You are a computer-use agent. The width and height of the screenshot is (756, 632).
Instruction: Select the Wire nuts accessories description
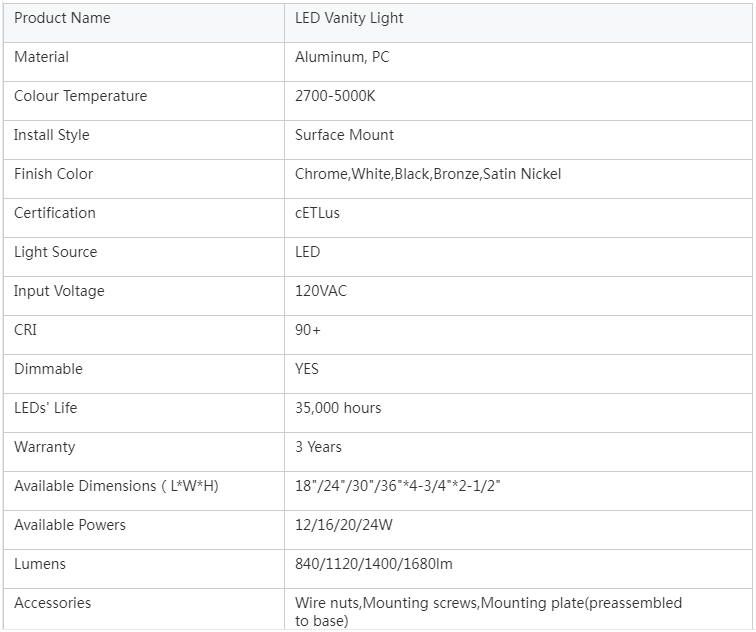pyautogui.click(x=488, y=612)
